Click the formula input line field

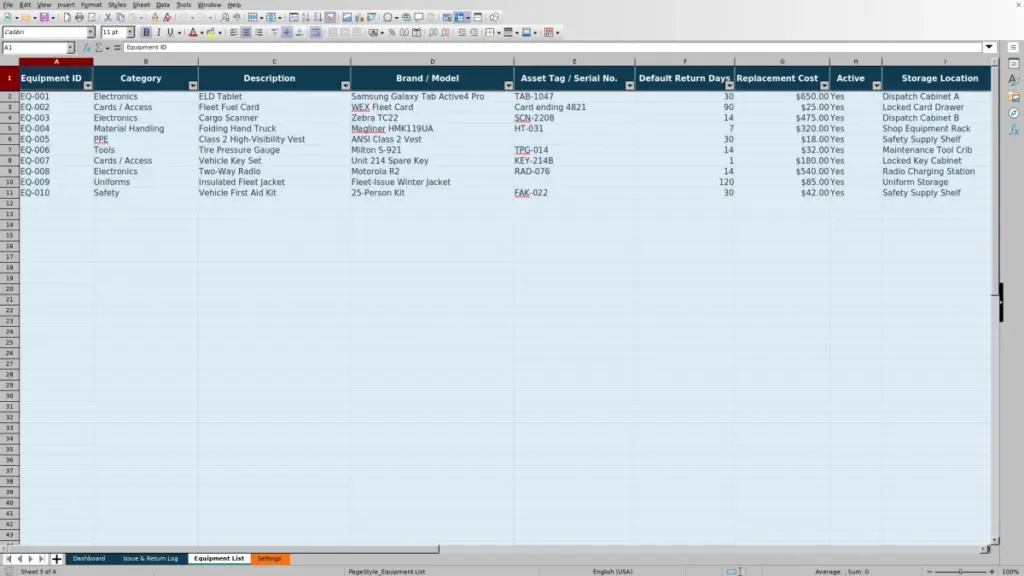tap(552, 48)
